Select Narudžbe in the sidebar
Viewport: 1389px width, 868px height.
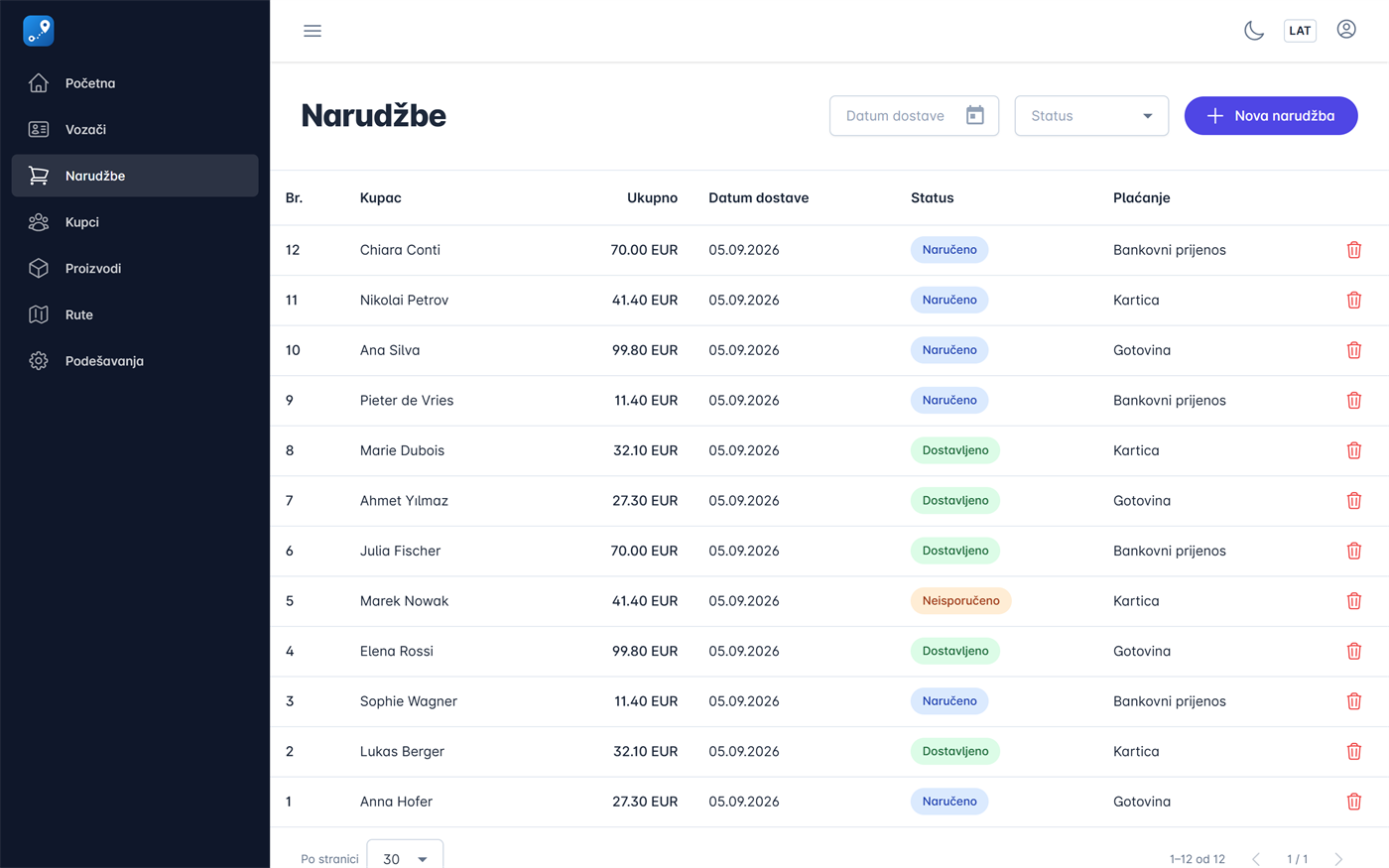[x=135, y=176]
